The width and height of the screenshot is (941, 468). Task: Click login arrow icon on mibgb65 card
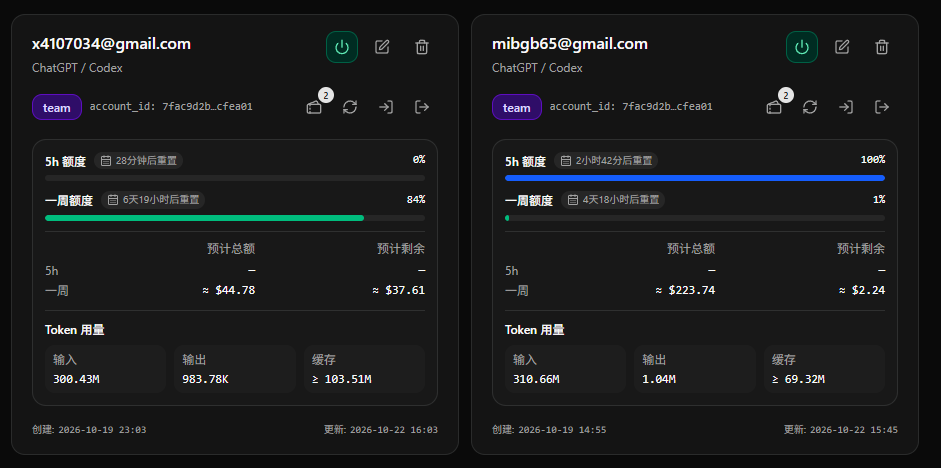click(846, 107)
